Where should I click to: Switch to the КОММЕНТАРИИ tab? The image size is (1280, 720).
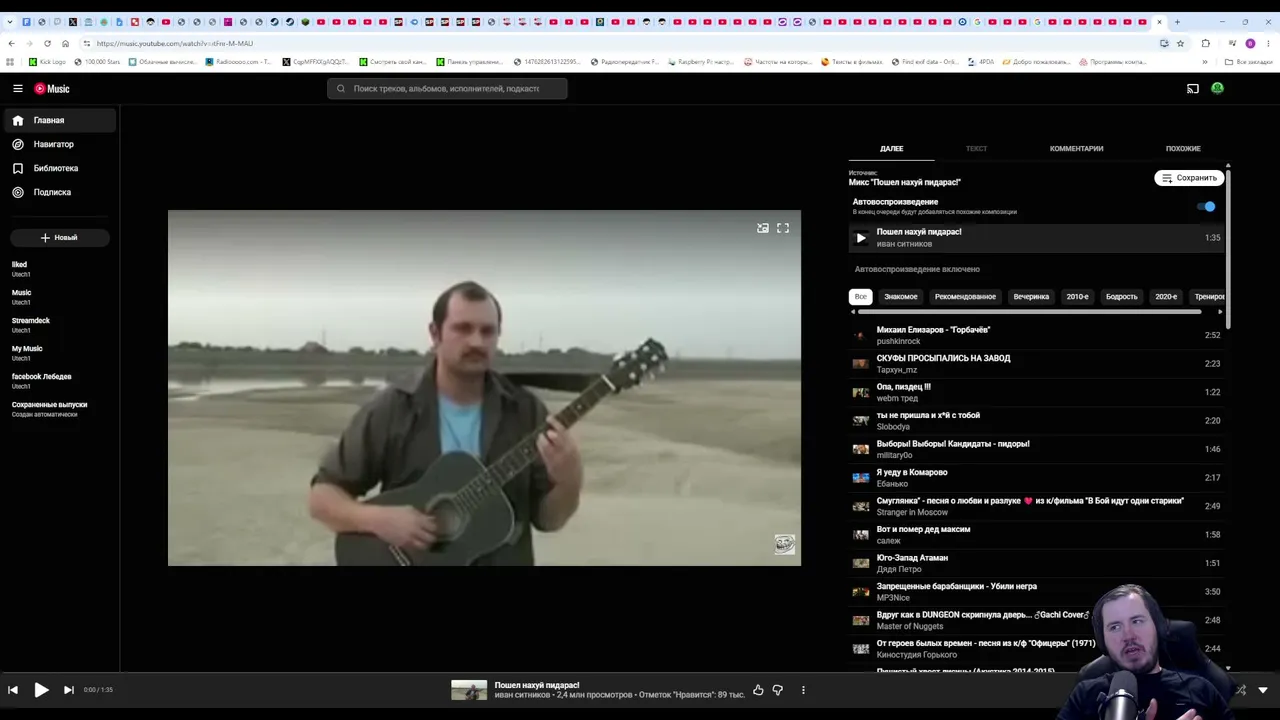(x=1076, y=149)
